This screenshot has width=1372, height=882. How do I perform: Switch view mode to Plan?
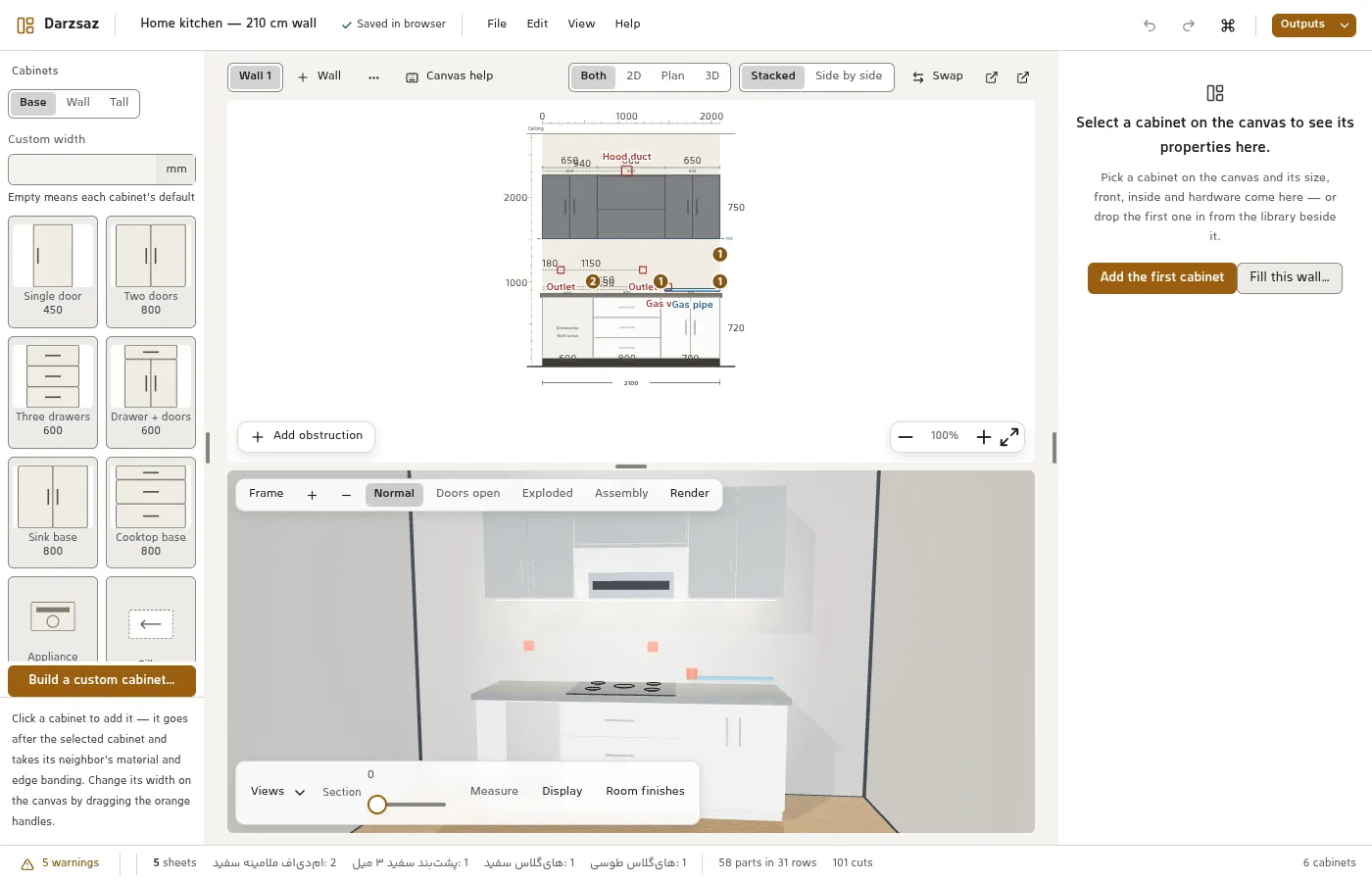pos(673,76)
